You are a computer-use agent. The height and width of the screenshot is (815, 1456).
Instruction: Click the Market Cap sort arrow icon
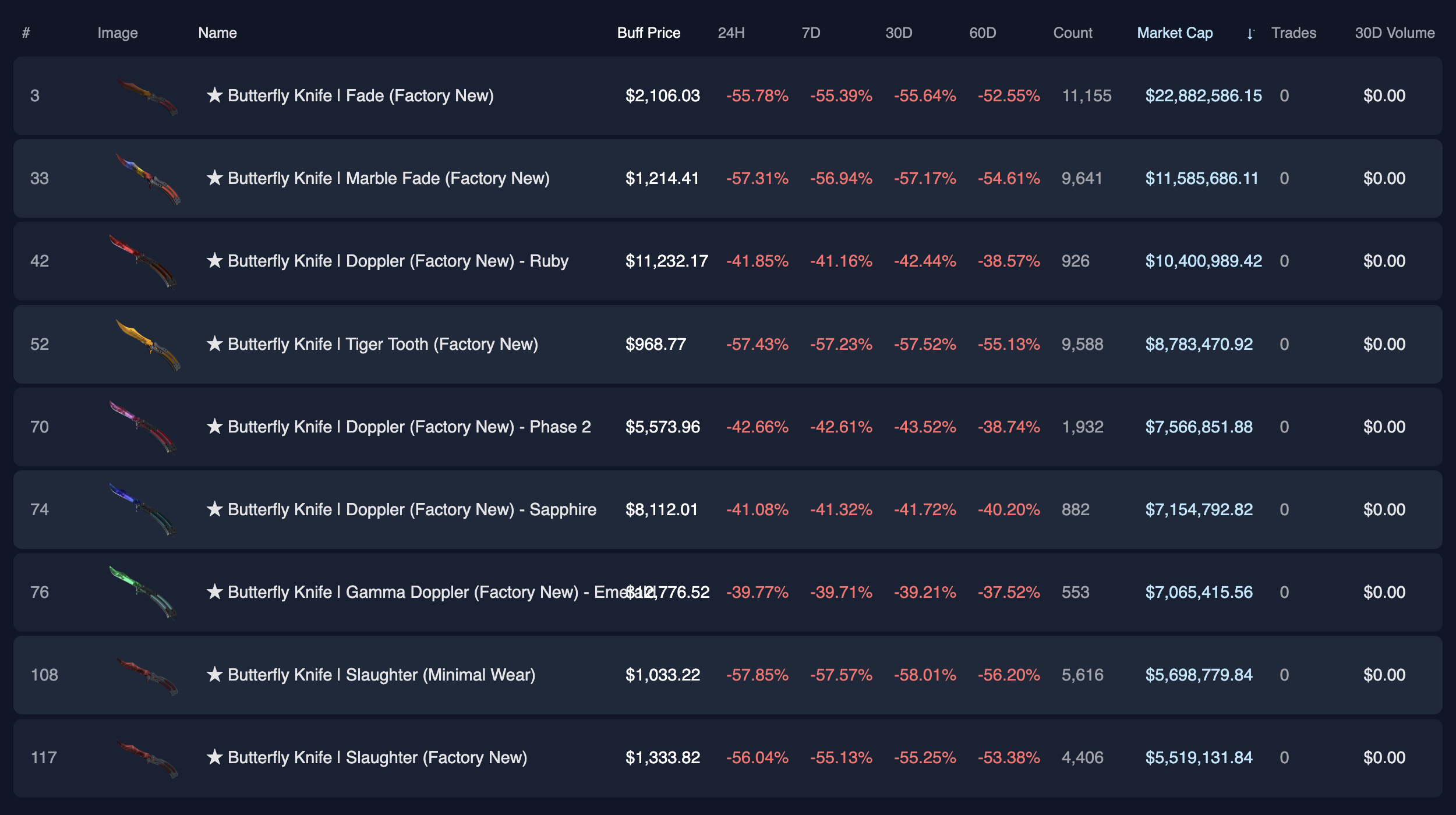point(1249,34)
